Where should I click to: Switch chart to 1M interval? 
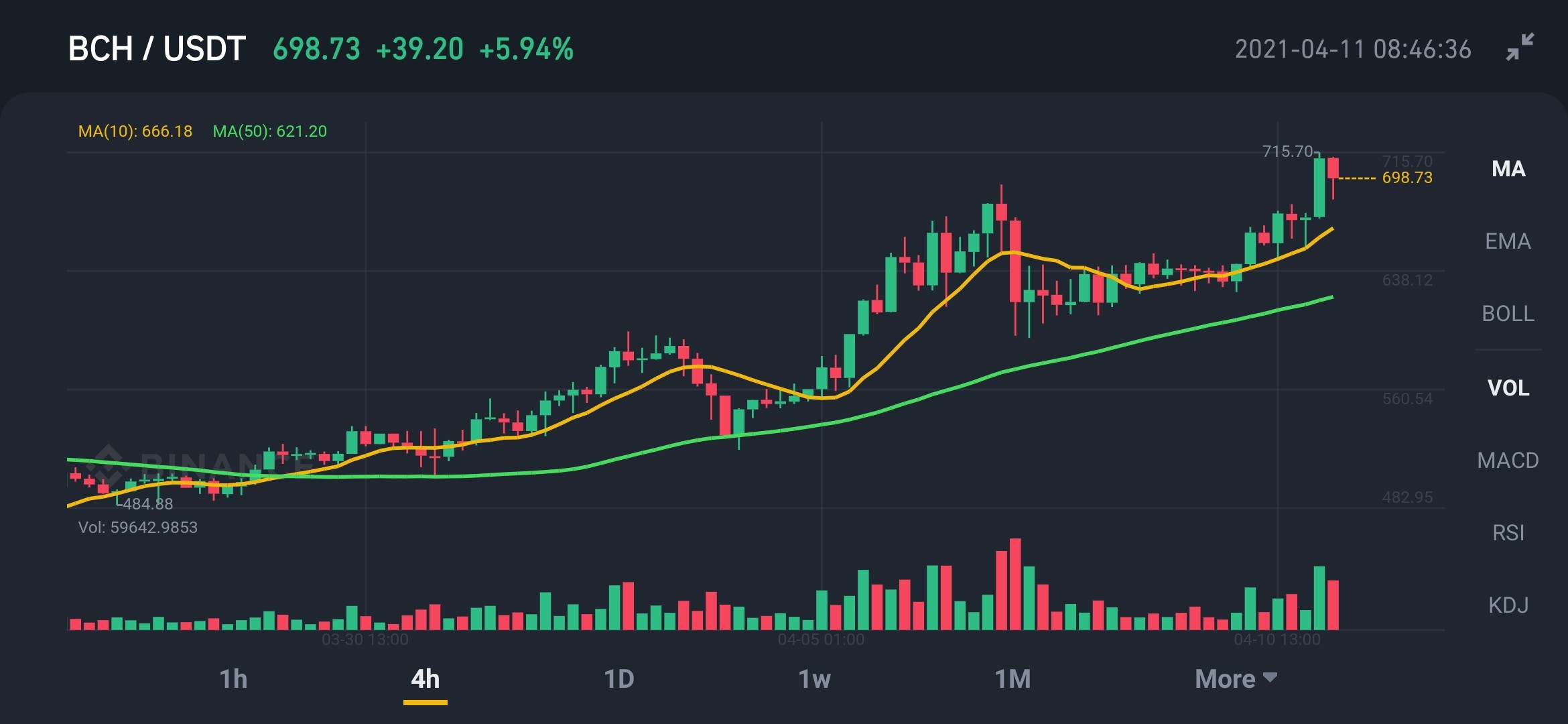(1012, 679)
